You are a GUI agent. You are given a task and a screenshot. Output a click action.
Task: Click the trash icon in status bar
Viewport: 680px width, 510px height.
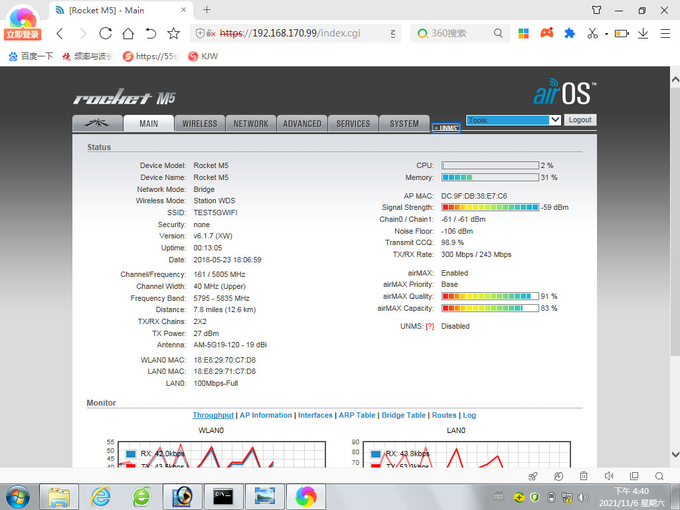[x=584, y=476]
